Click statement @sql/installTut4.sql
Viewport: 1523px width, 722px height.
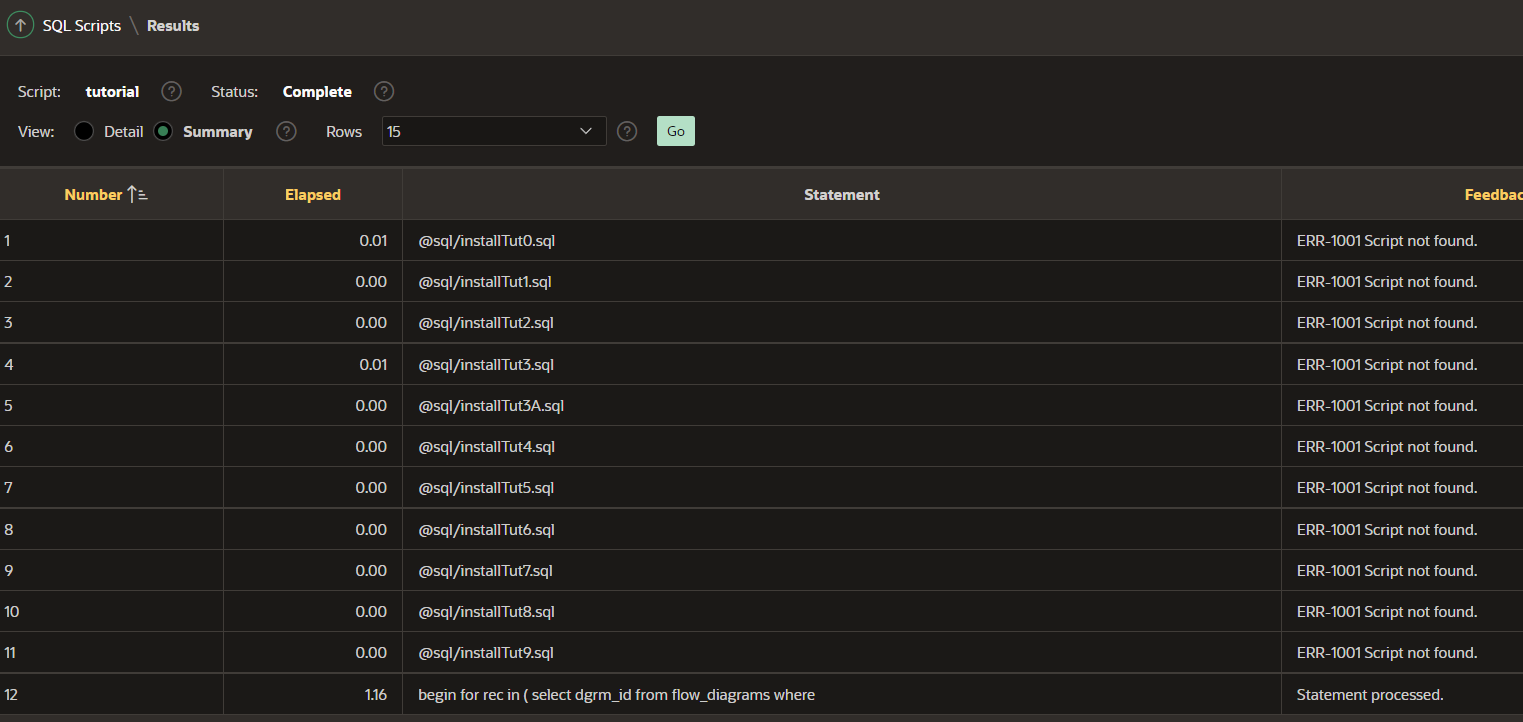coord(487,447)
